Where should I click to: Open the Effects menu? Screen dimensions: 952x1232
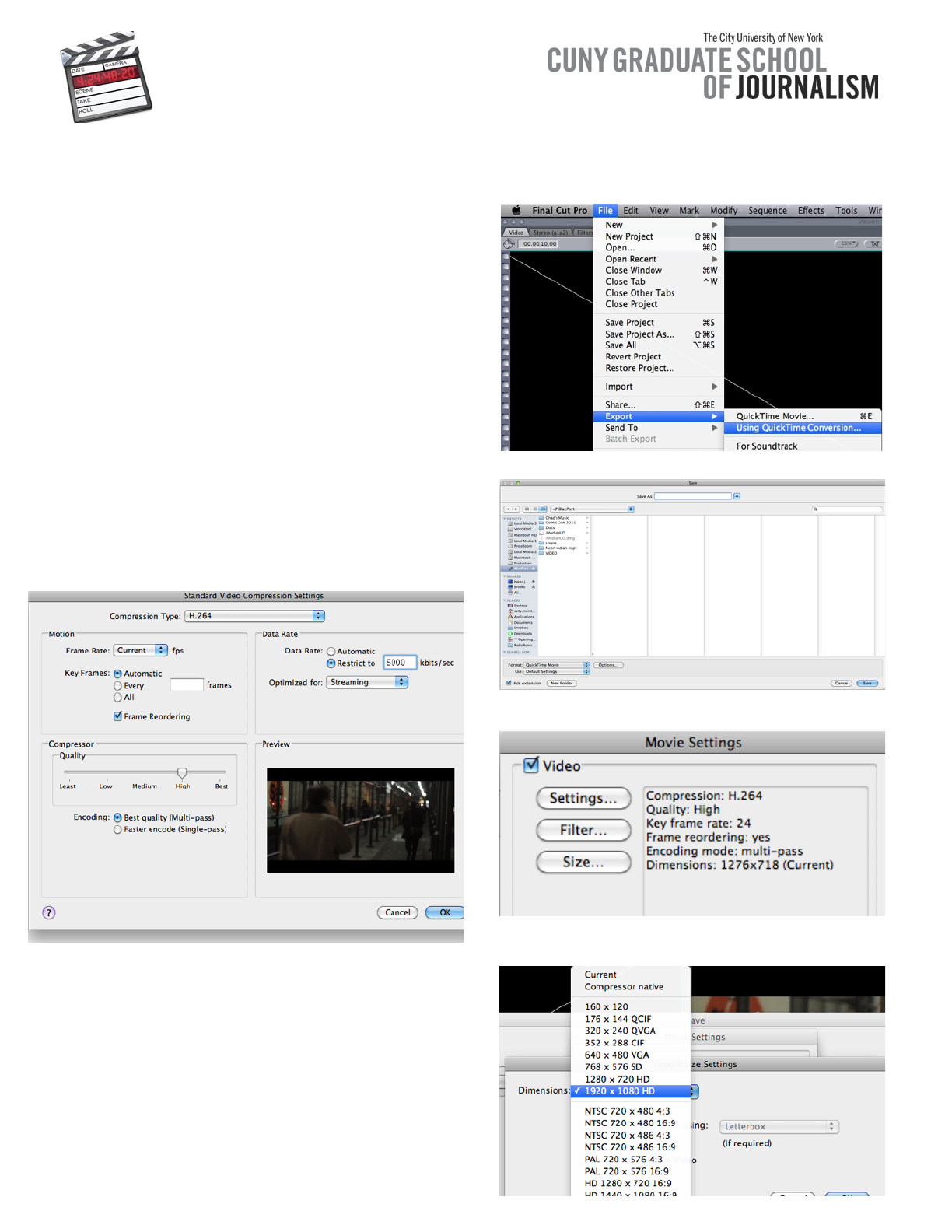[x=811, y=210]
